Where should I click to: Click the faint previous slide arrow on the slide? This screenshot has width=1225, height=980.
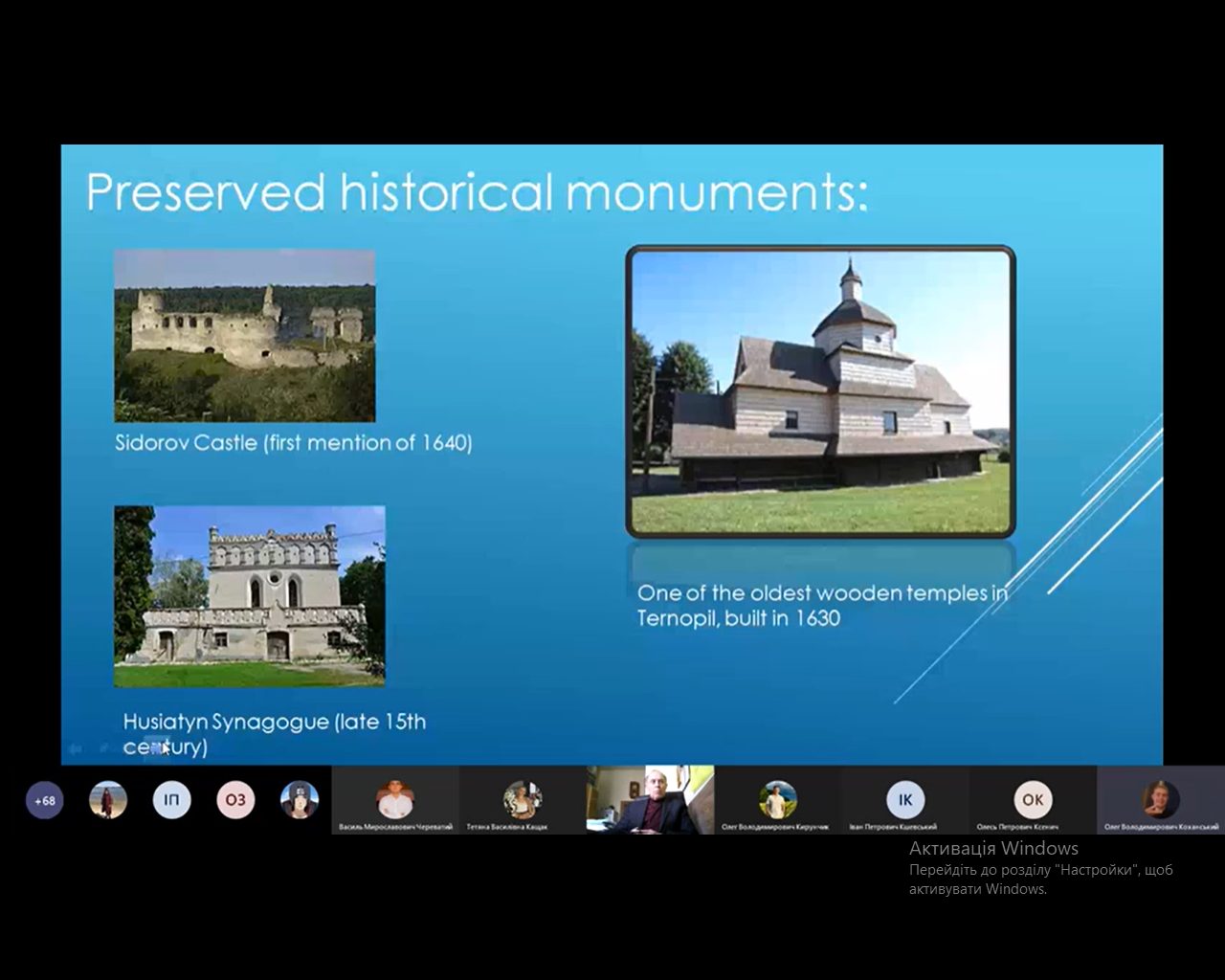point(76,748)
